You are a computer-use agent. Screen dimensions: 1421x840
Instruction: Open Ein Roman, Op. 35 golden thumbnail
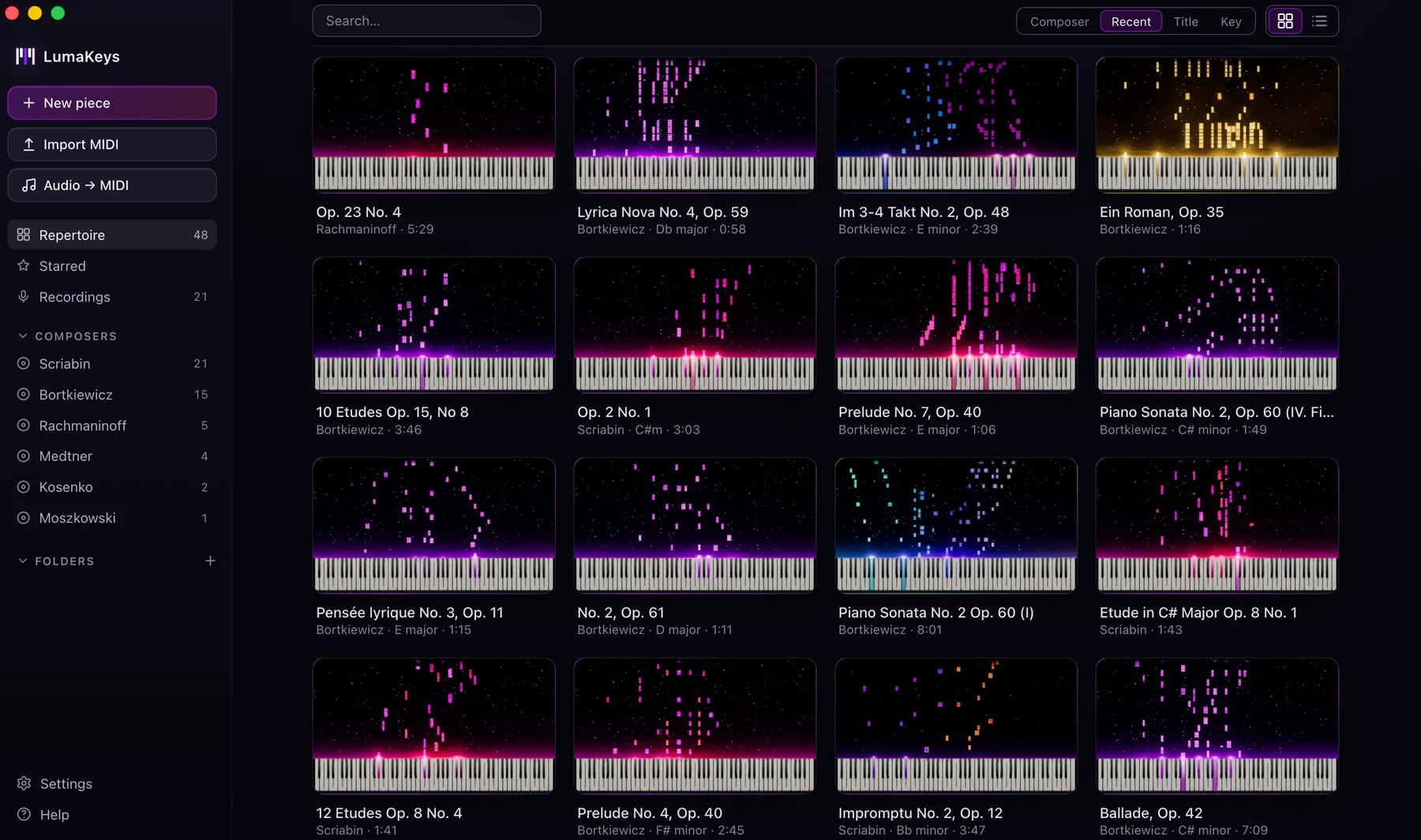pyautogui.click(x=1217, y=124)
